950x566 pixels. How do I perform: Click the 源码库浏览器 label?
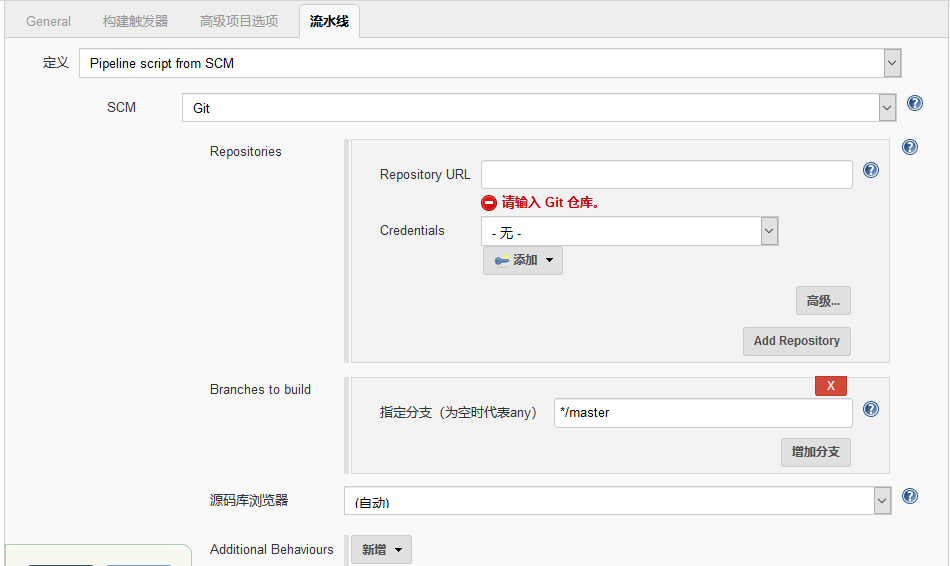249,501
